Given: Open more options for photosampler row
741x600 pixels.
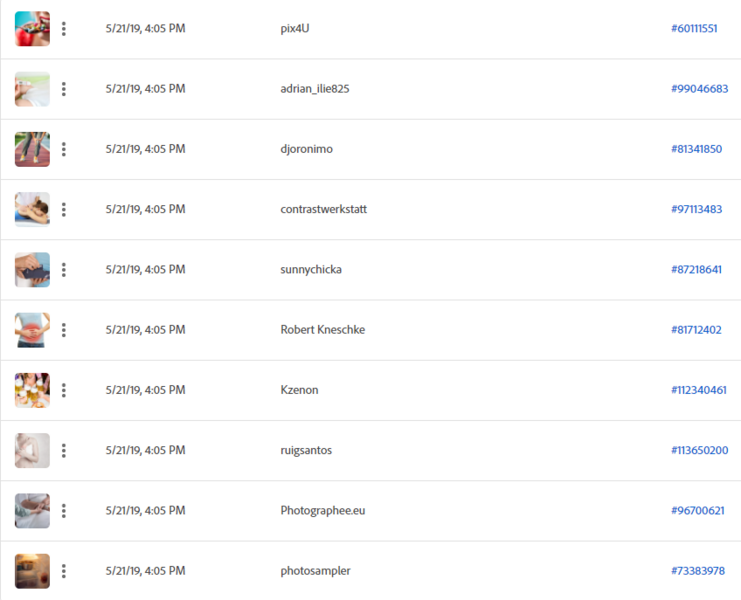Looking at the screenshot, I should pyautogui.click(x=64, y=571).
